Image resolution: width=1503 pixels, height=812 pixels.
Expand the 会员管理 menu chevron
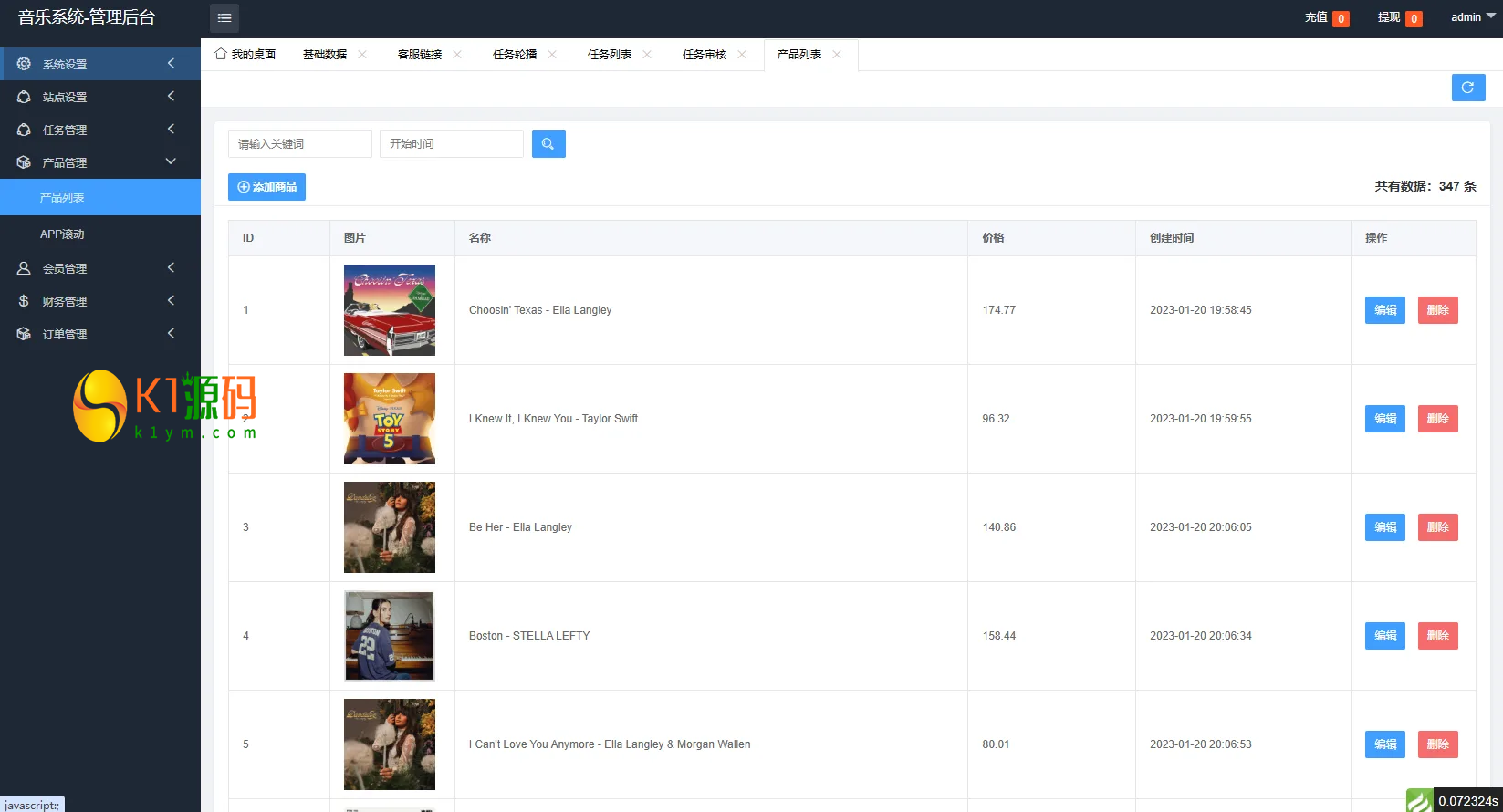171,267
